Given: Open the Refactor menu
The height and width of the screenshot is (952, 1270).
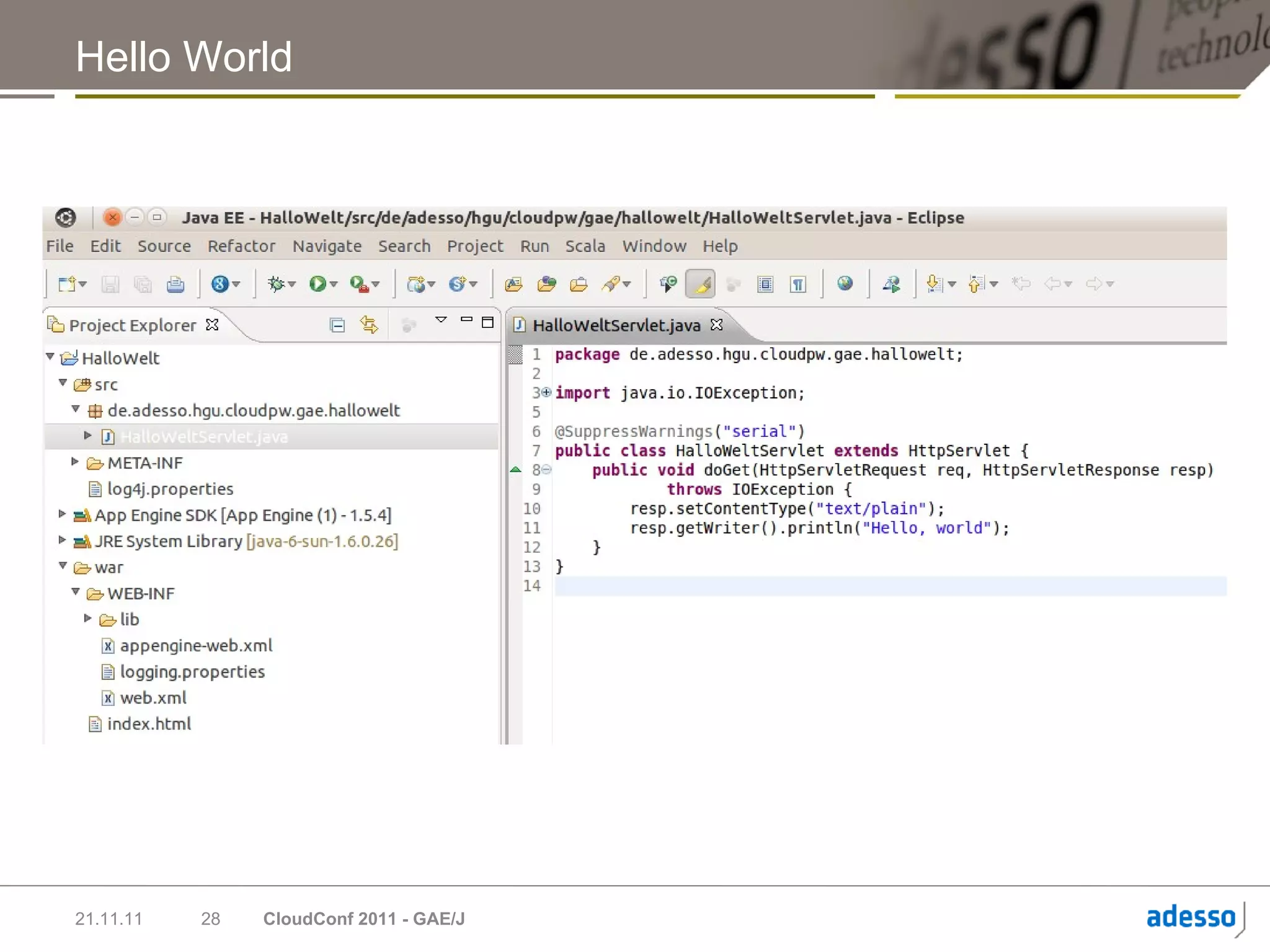Looking at the screenshot, I should click(241, 246).
